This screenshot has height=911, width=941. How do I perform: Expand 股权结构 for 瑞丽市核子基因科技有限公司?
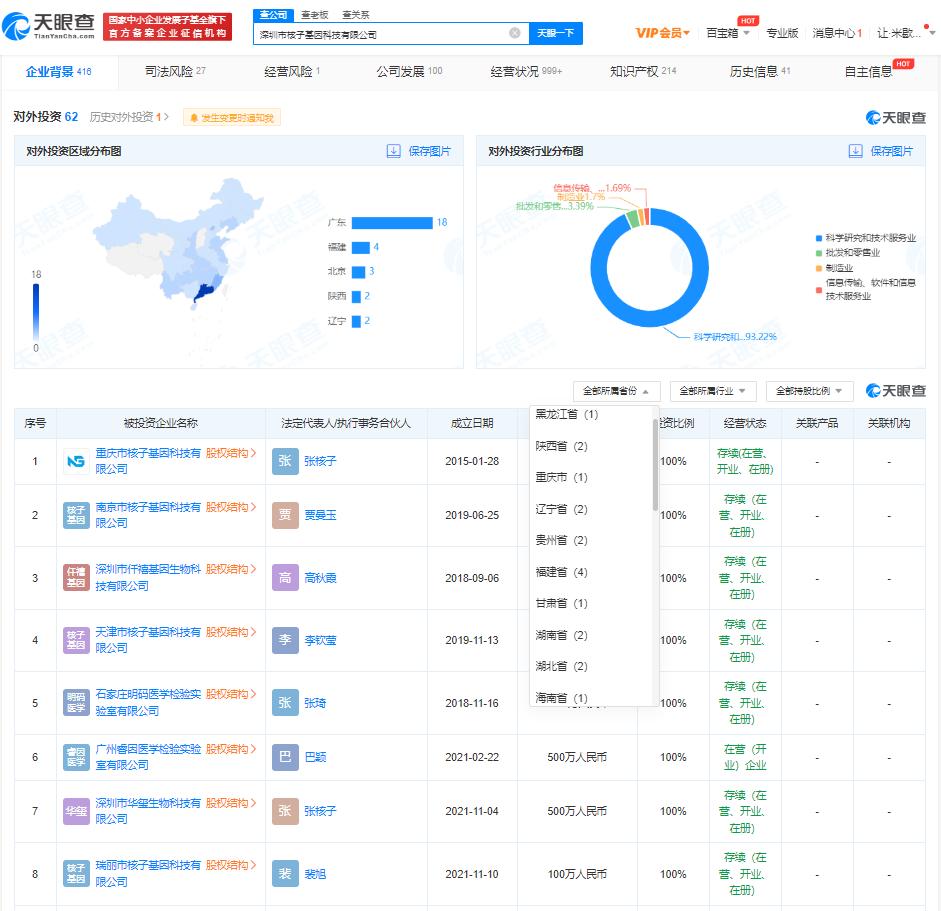pos(230,865)
